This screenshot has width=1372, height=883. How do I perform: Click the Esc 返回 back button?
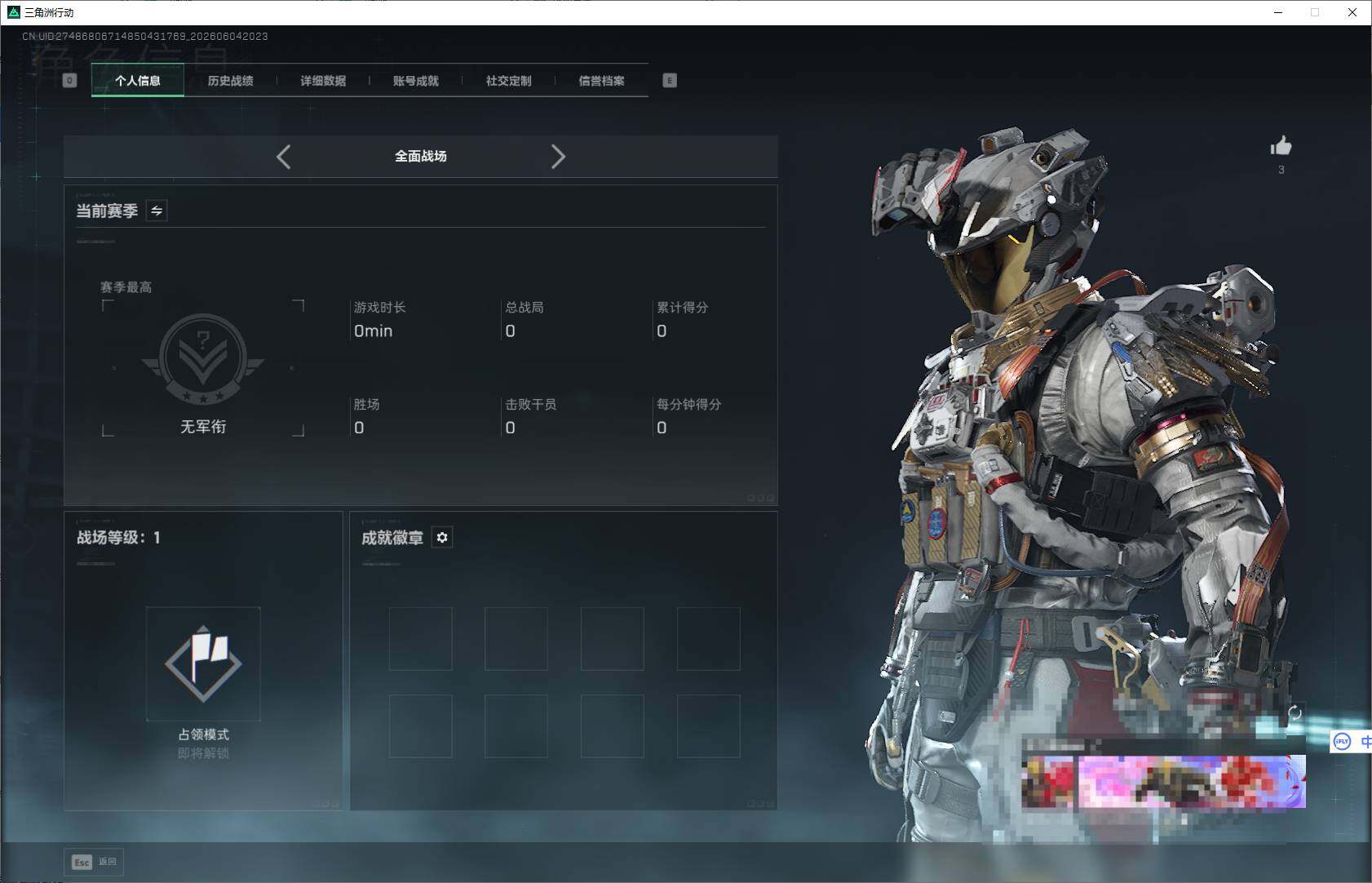(94, 862)
